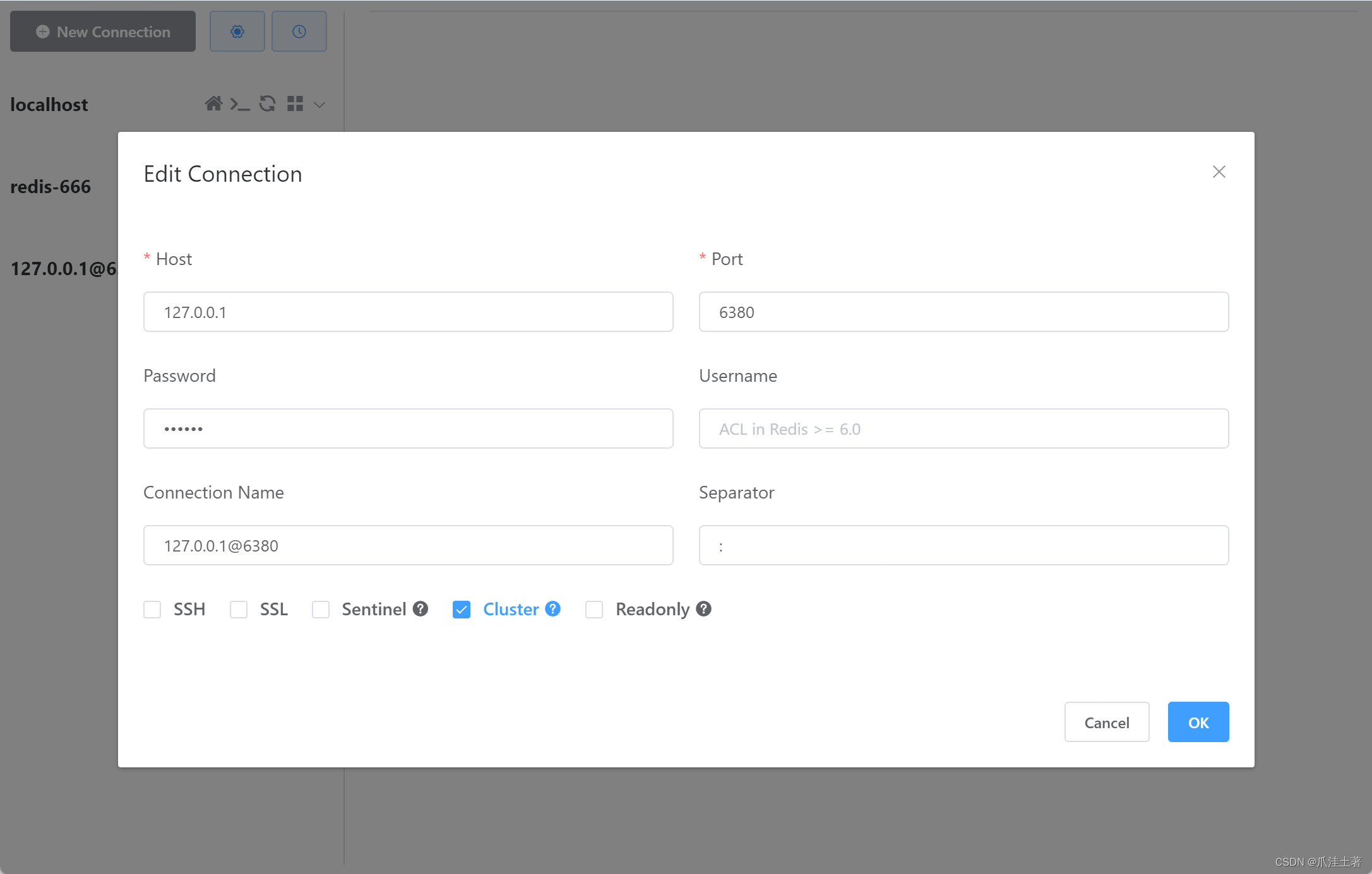Click the home icon next to localhost
The width and height of the screenshot is (1372, 874).
tap(213, 103)
